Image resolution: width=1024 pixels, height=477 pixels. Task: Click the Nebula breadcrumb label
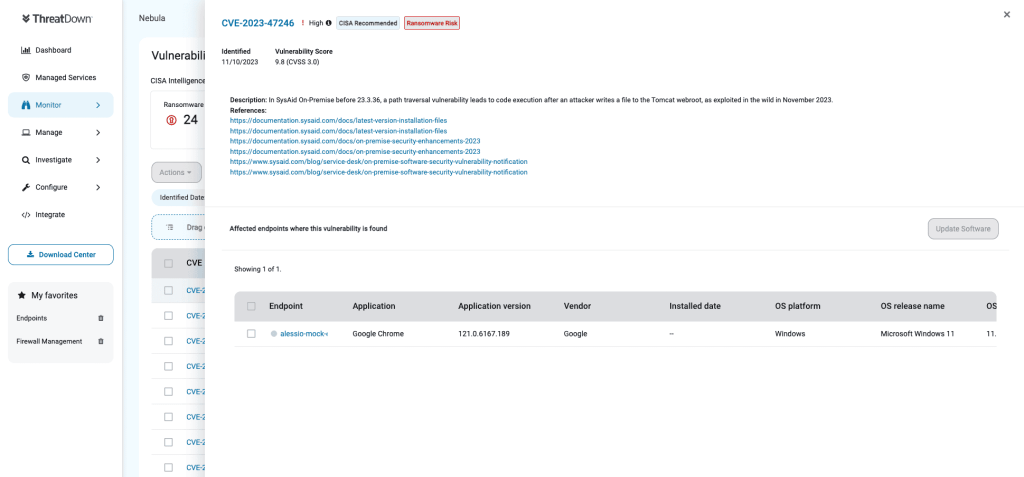click(x=152, y=18)
